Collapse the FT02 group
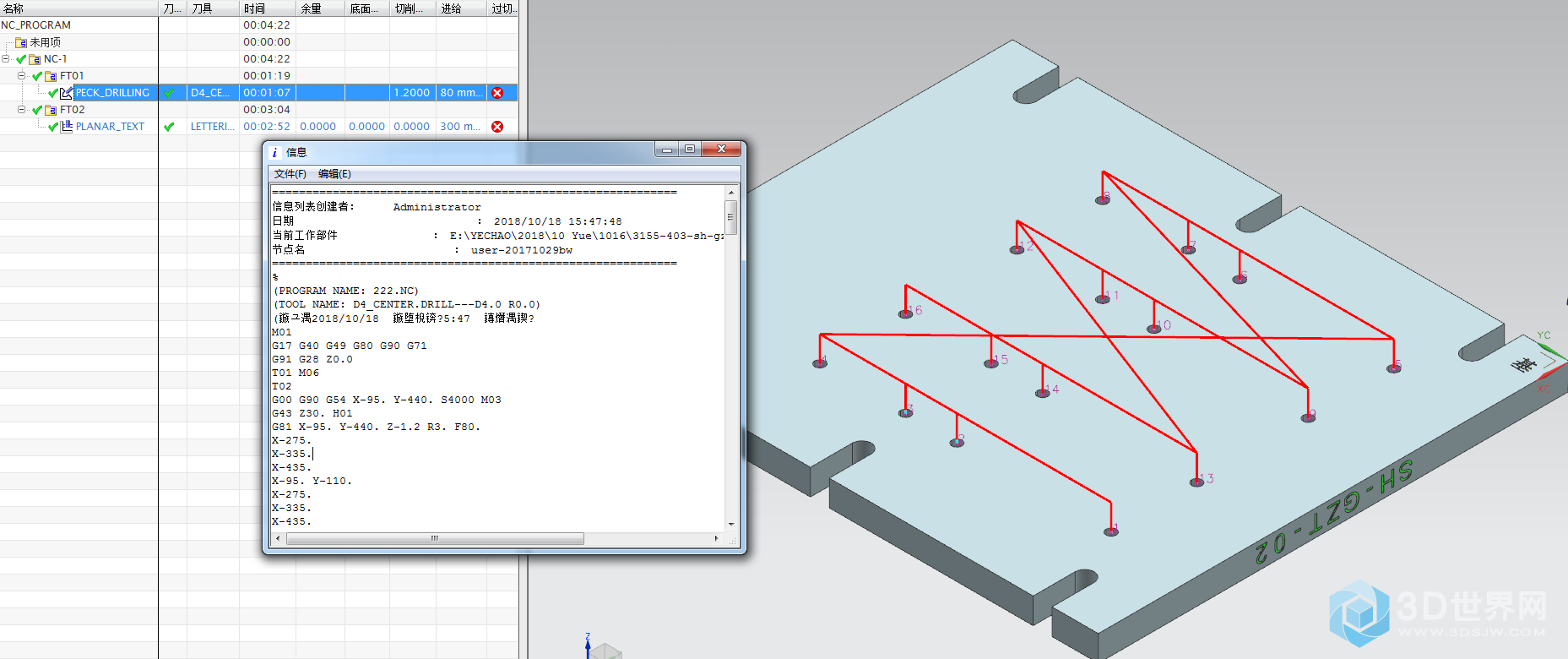 click(22, 110)
